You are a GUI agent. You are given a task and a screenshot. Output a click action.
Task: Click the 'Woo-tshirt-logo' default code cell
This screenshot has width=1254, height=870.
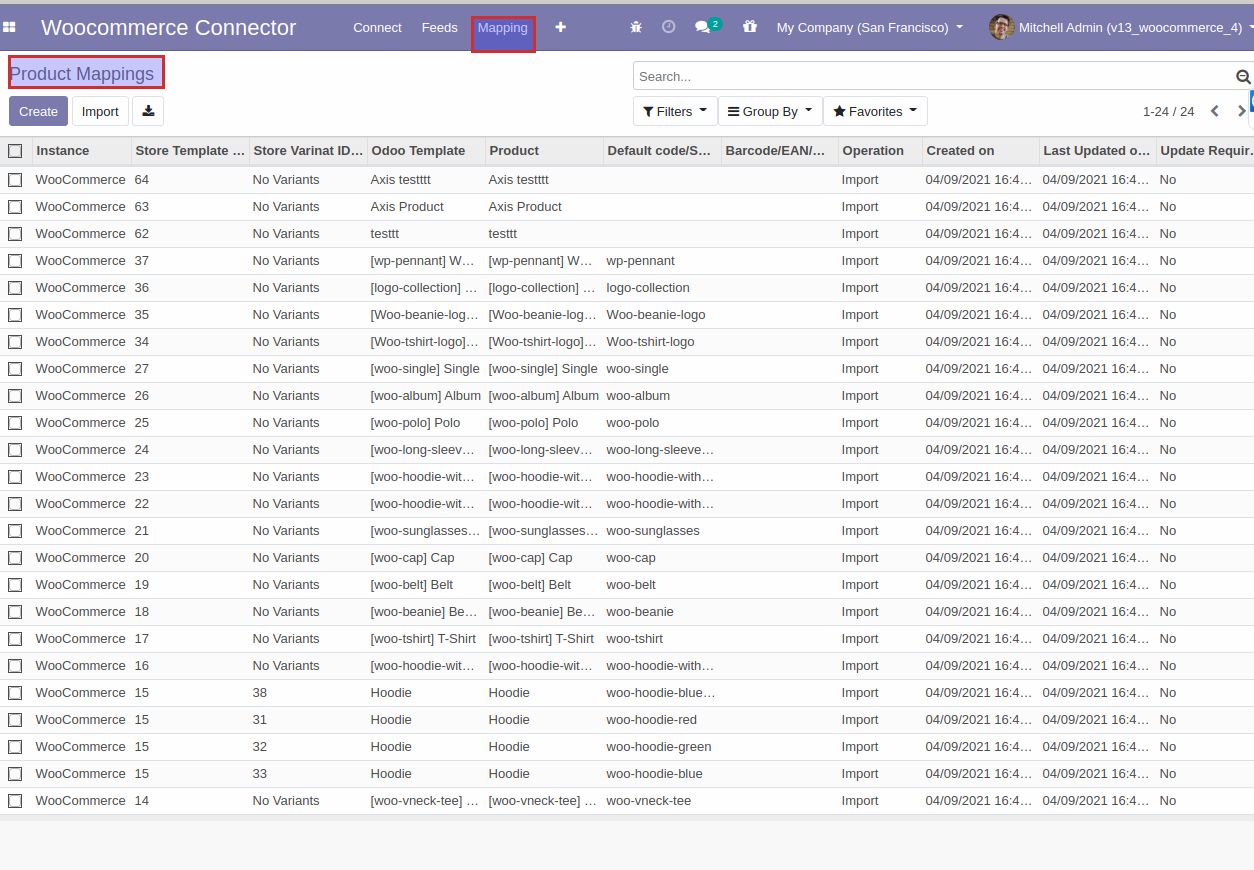(x=662, y=342)
